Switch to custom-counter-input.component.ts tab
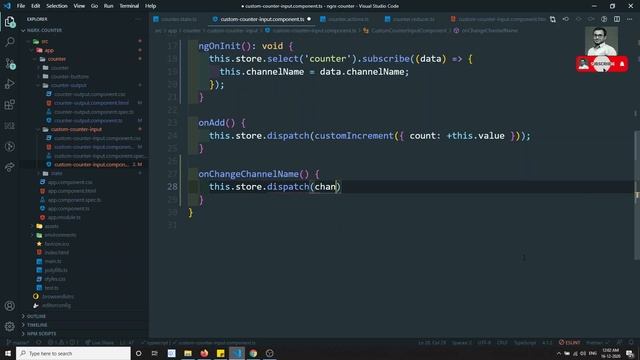The height and width of the screenshot is (360, 640). tap(262, 19)
